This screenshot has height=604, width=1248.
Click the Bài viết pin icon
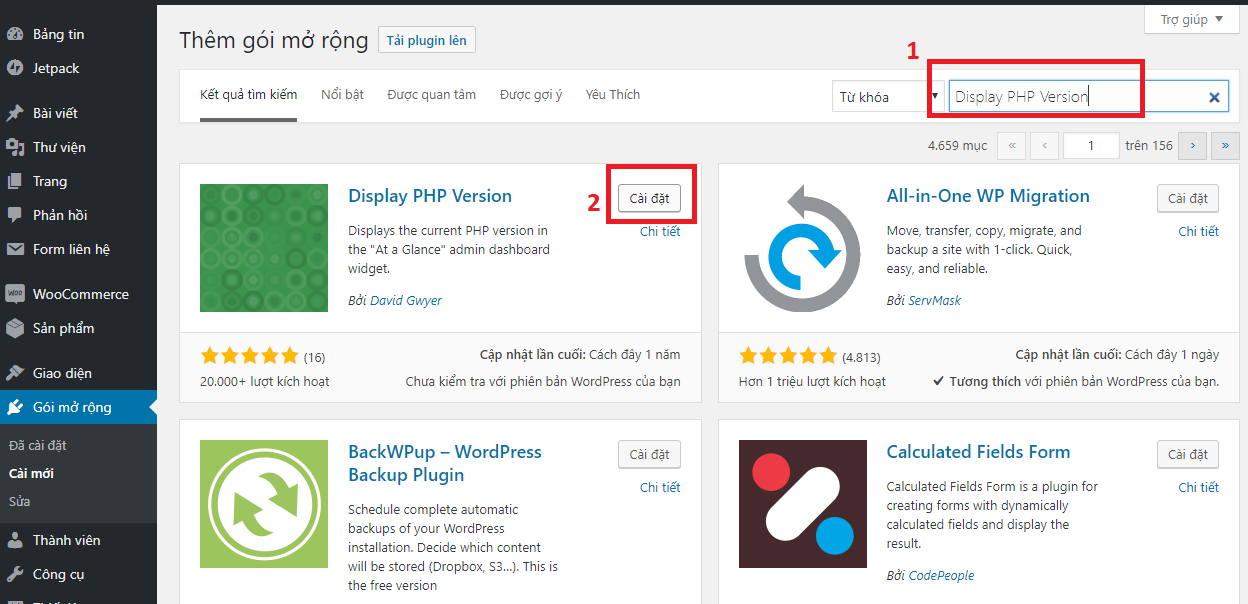pos(15,113)
